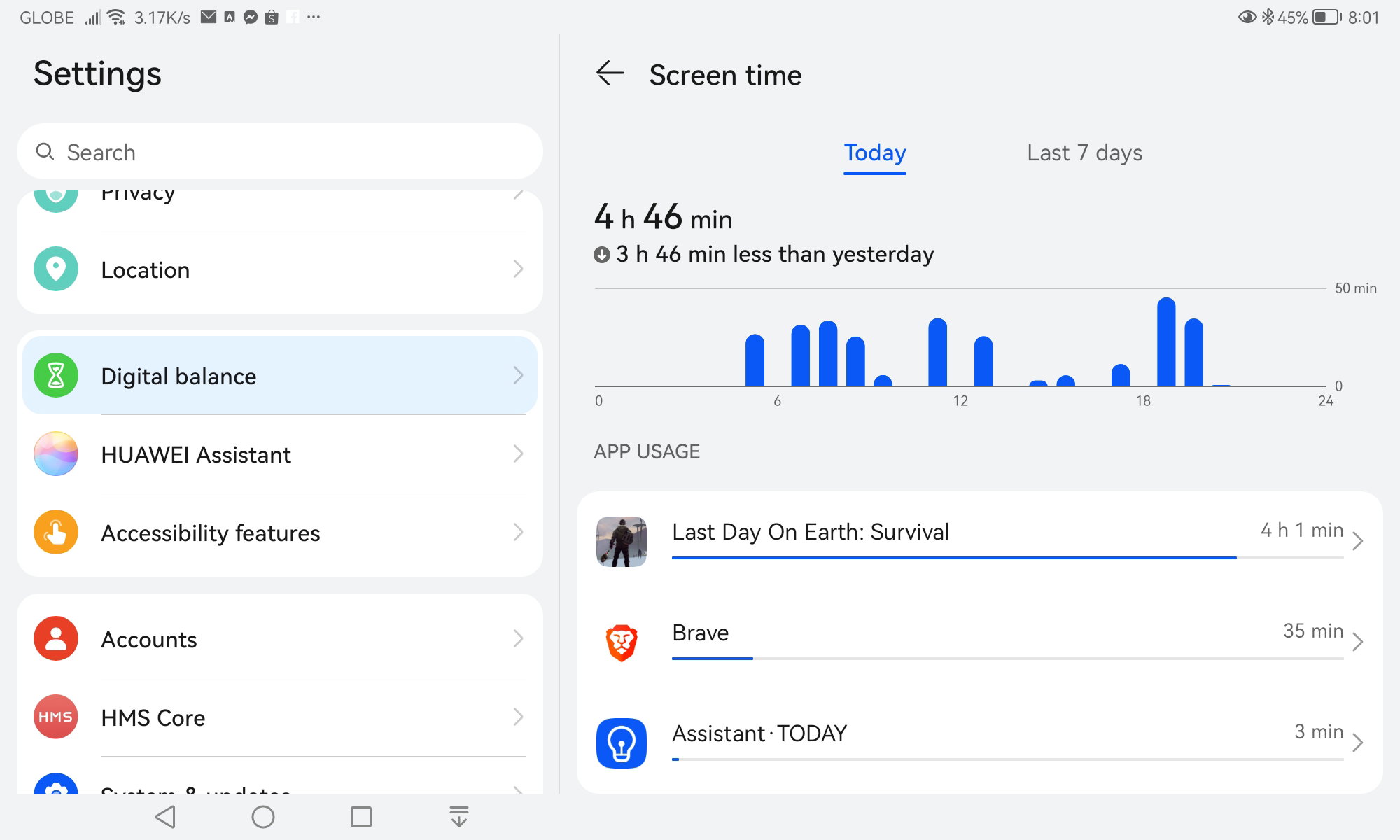Open Brave app usage entry
The width and height of the screenshot is (1400, 840).
(x=980, y=643)
